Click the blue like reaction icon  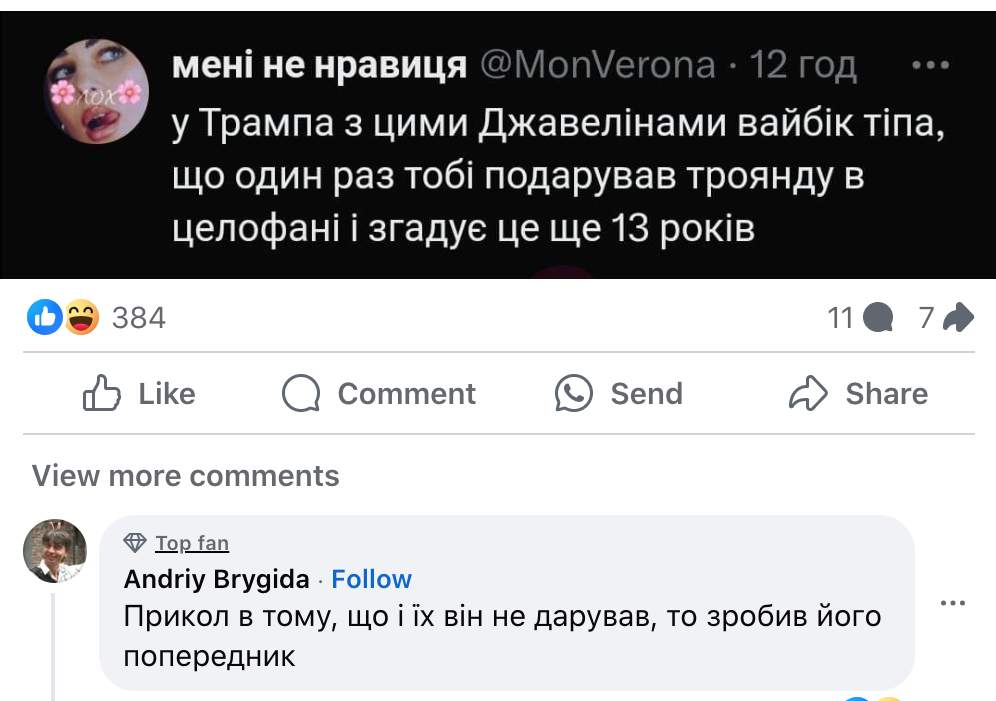click(x=45, y=318)
